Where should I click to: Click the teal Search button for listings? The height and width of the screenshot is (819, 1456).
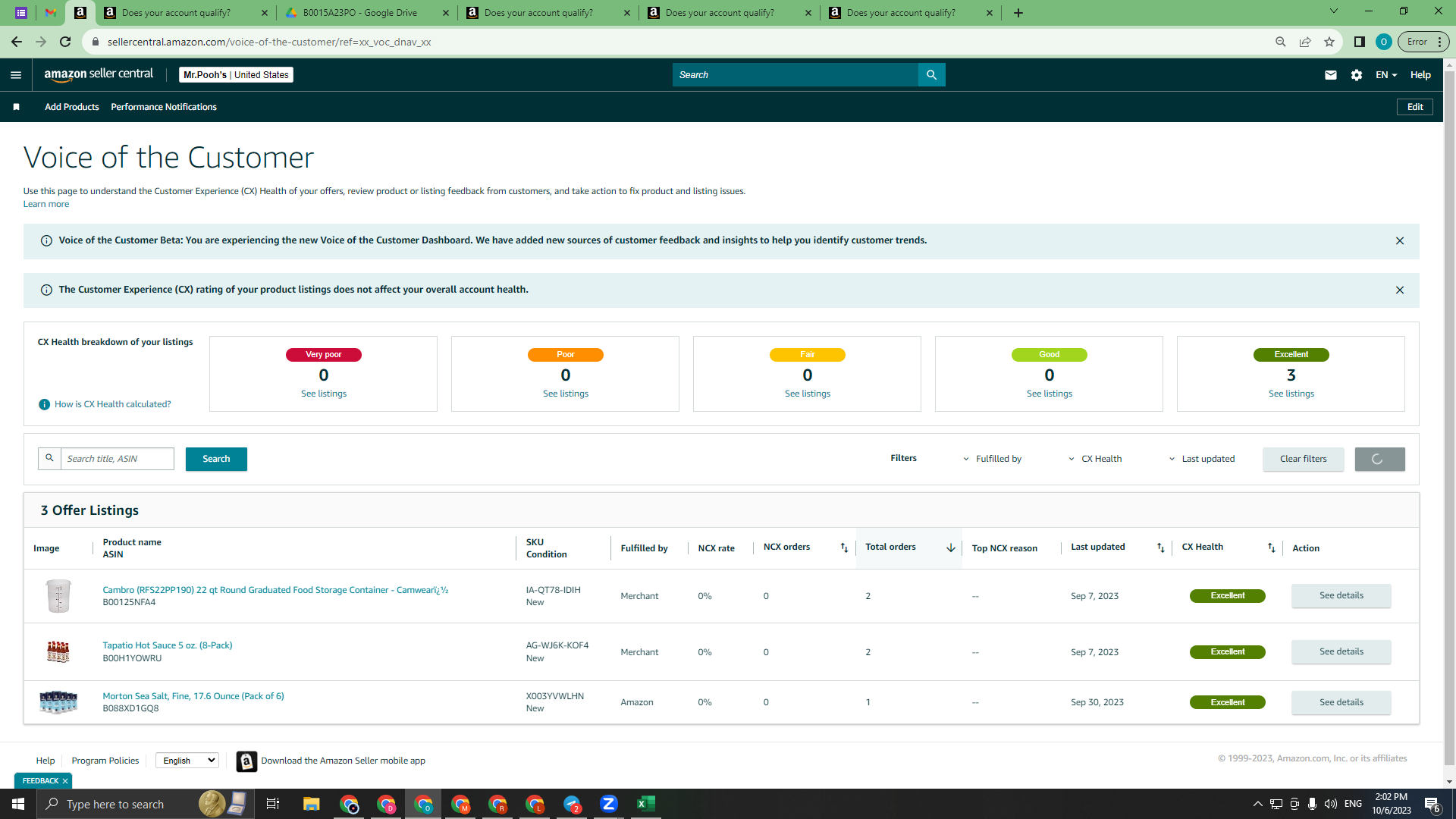(x=216, y=459)
